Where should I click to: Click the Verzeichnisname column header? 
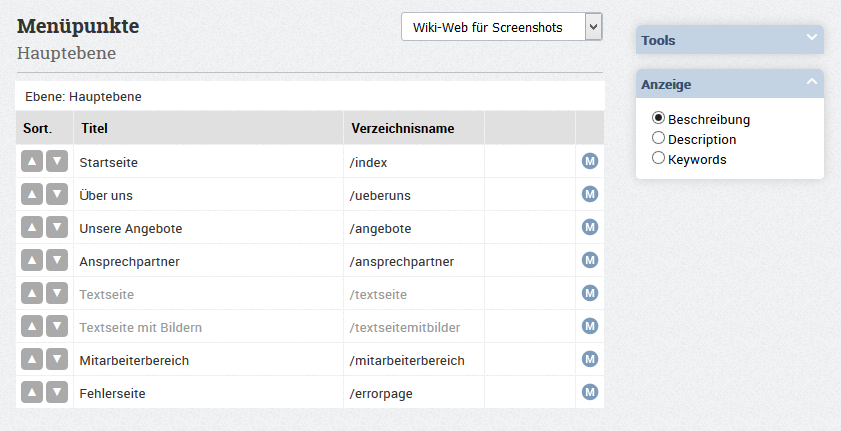pyautogui.click(x=403, y=129)
